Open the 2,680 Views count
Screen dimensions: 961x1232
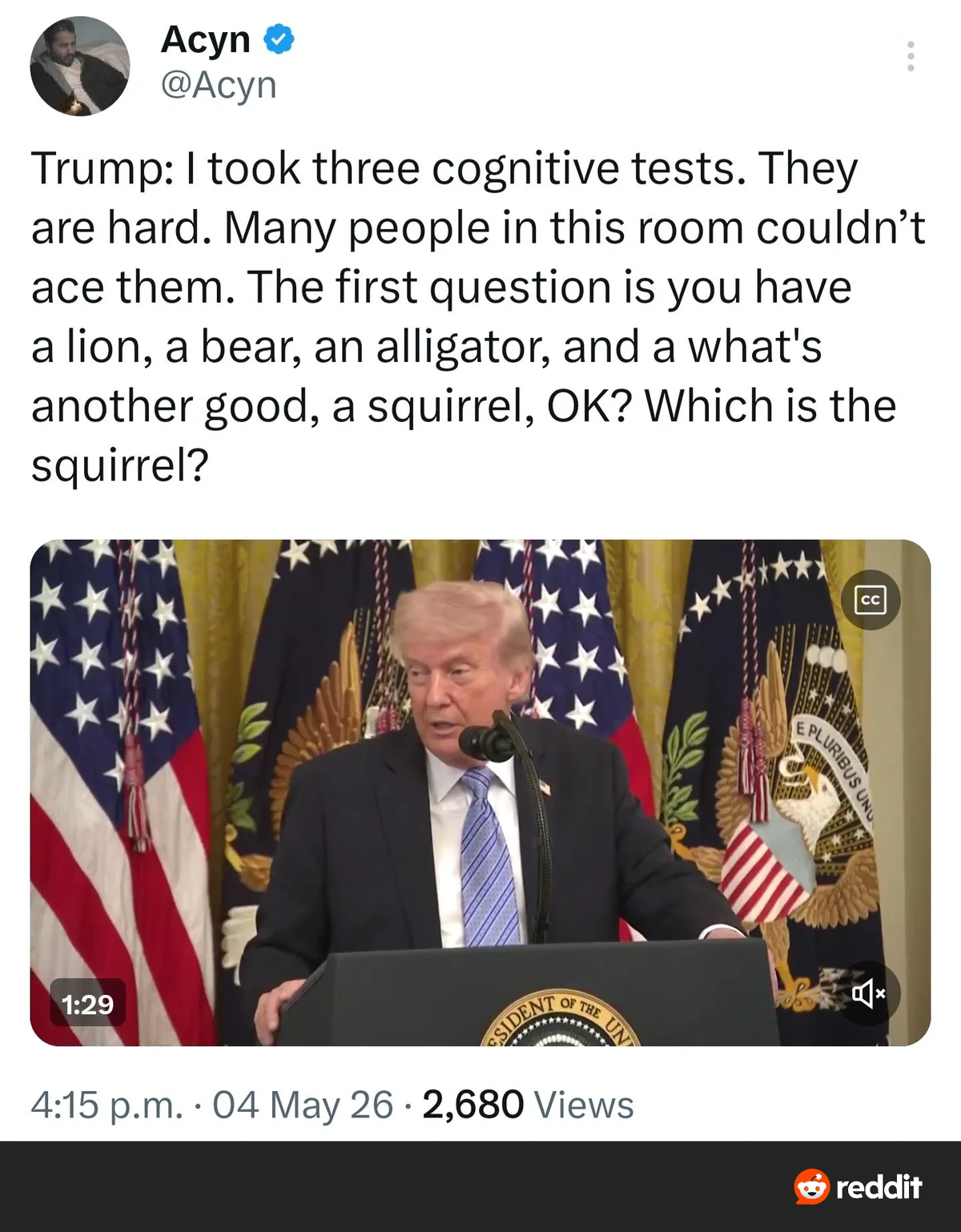(528, 1105)
